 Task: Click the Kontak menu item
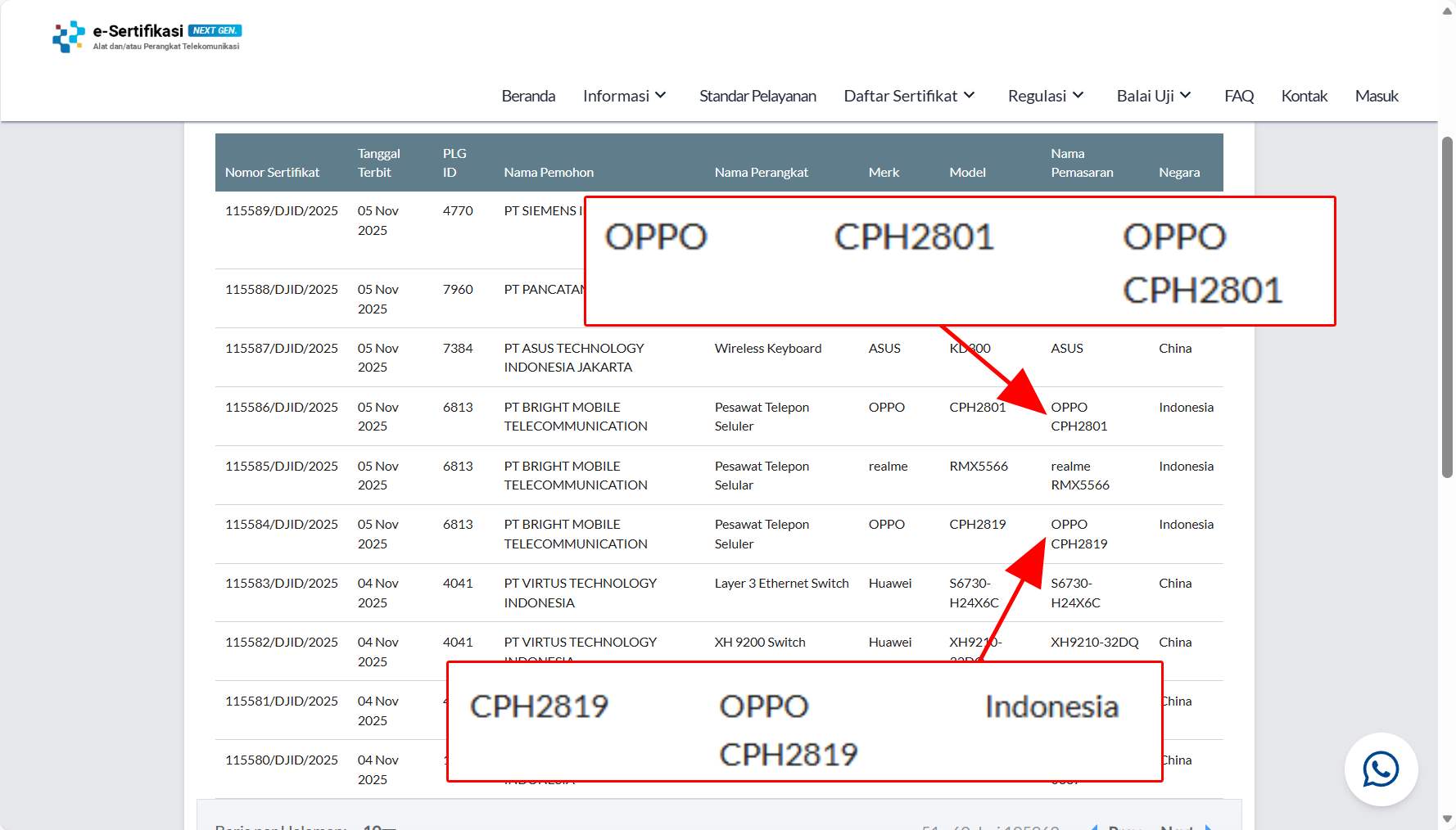[x=1305, y=96]
